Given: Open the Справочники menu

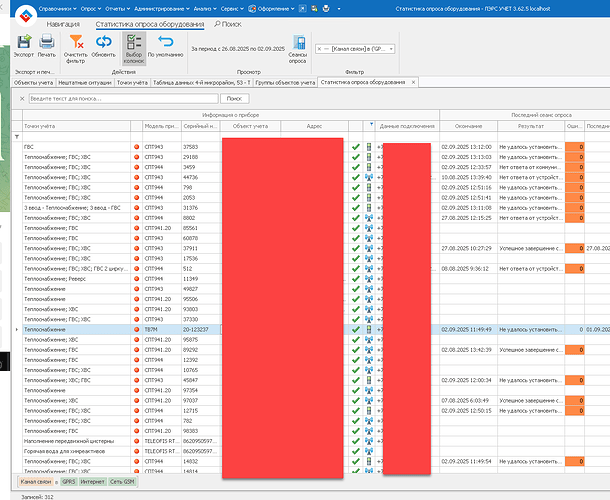Looking at the screenshot, I should coord(58,9).
